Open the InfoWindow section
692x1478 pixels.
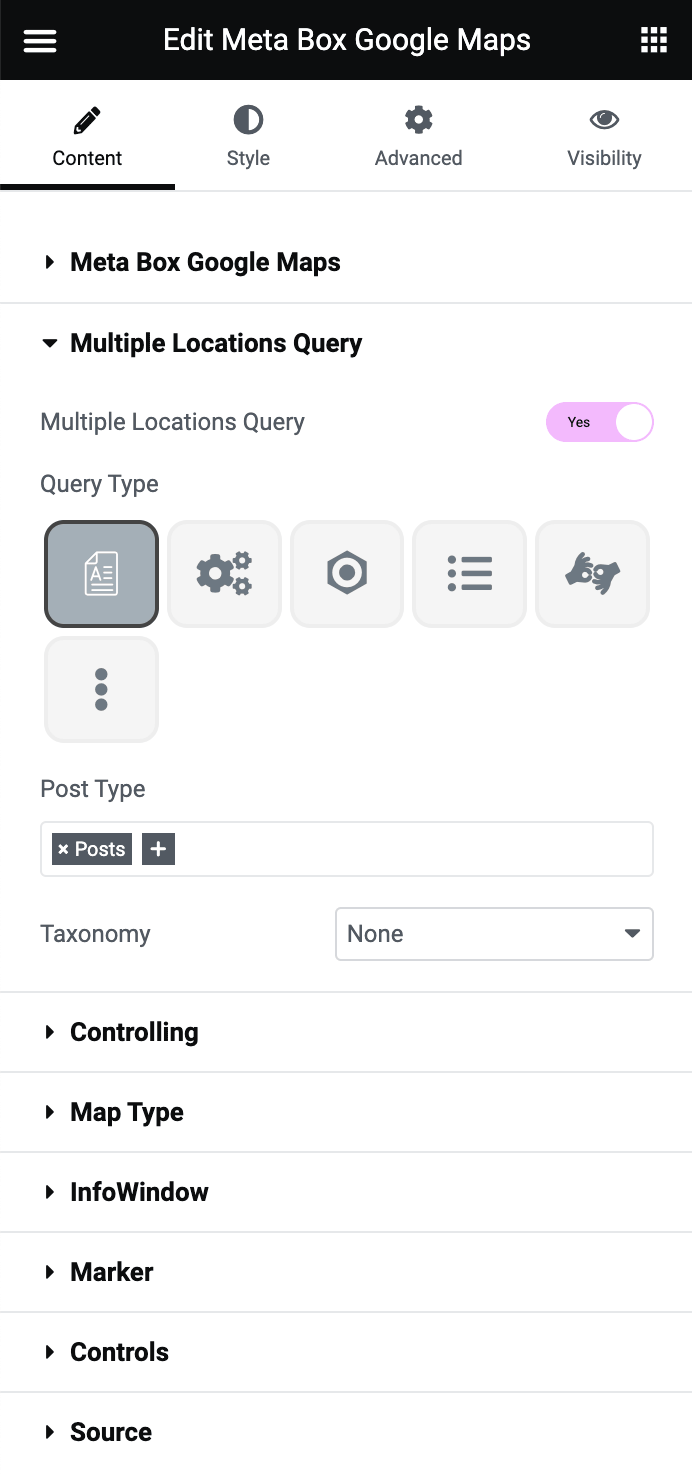139,1191
